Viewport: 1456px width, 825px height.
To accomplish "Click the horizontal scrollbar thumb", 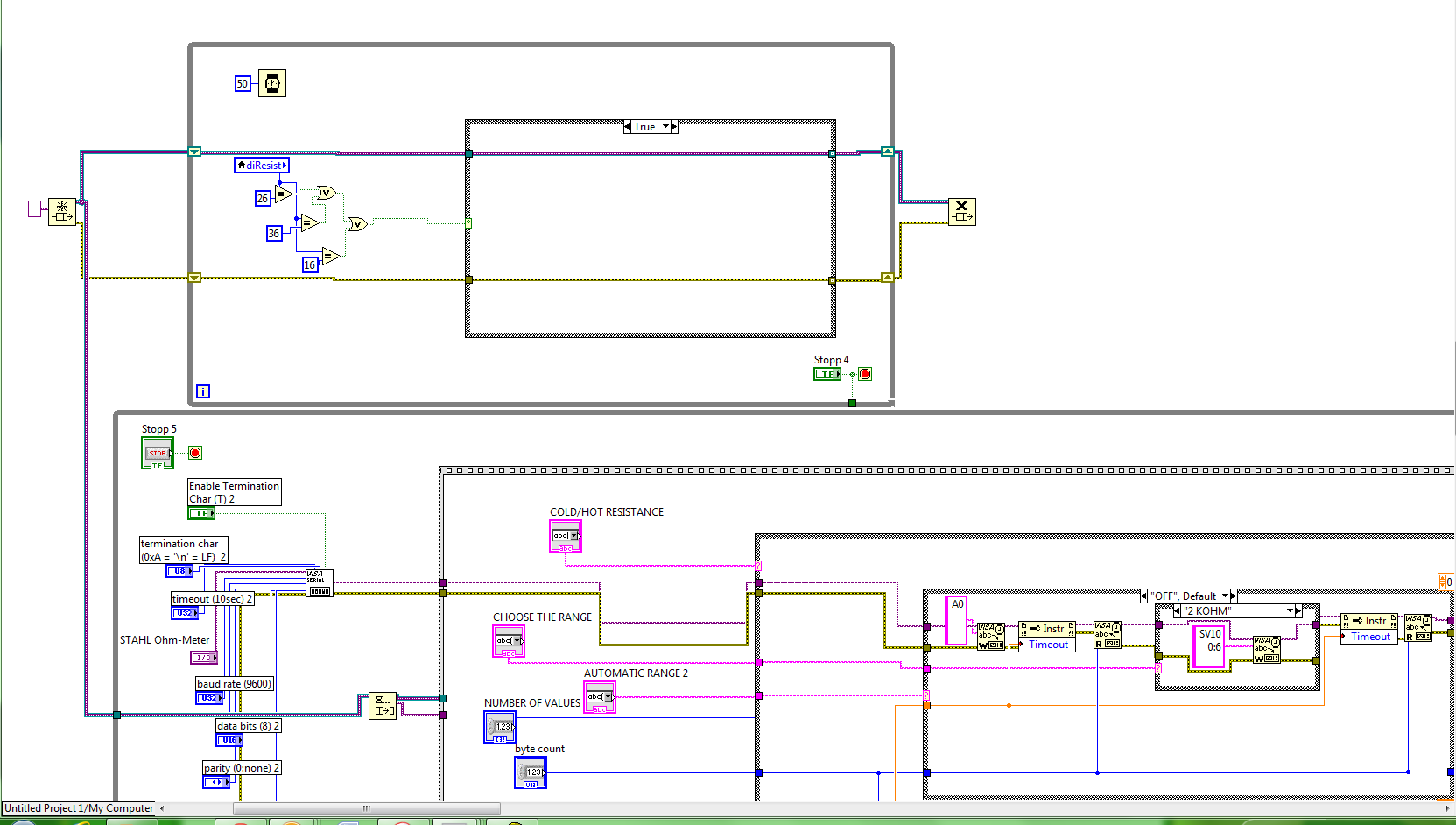I will tap(367, 808).
